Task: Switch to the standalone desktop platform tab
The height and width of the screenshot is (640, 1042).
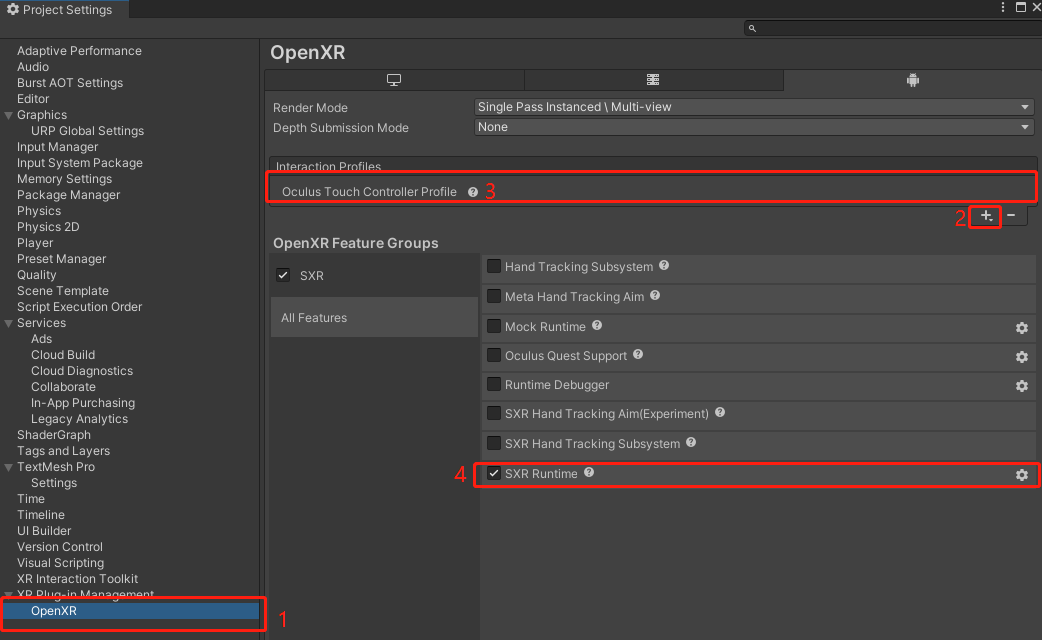Action: coord(394,80)
